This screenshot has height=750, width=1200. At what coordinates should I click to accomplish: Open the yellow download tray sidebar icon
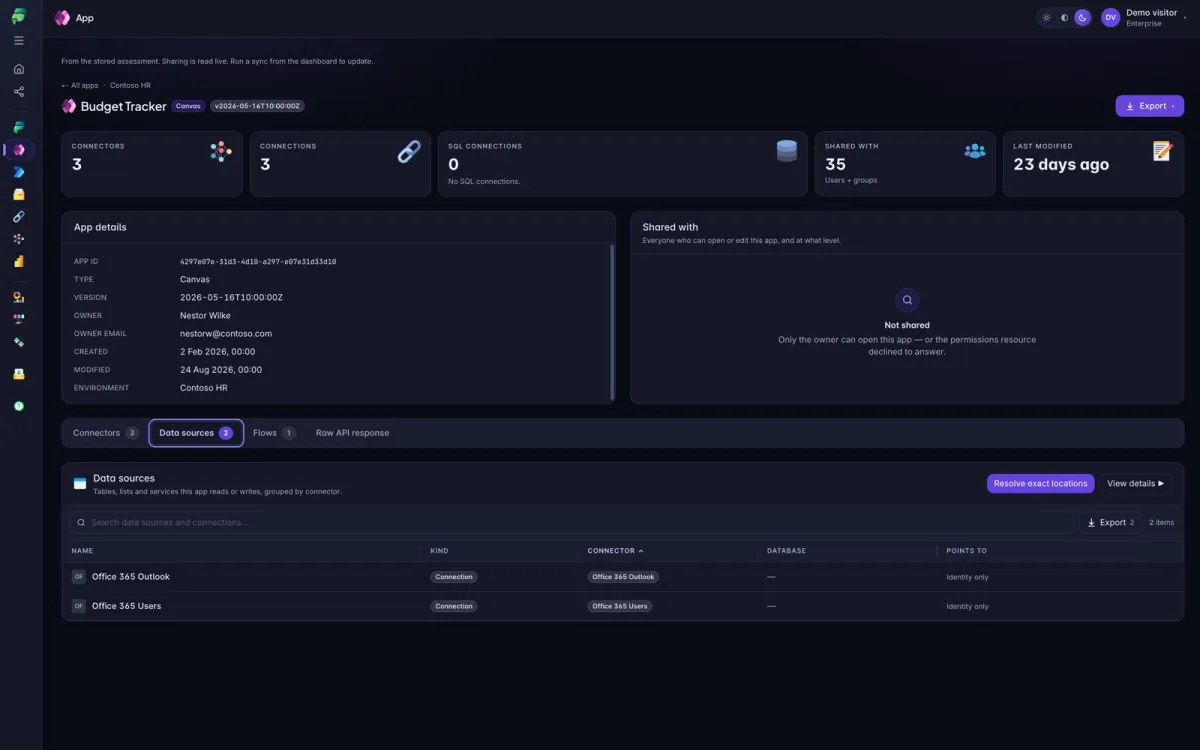(19, 374)
